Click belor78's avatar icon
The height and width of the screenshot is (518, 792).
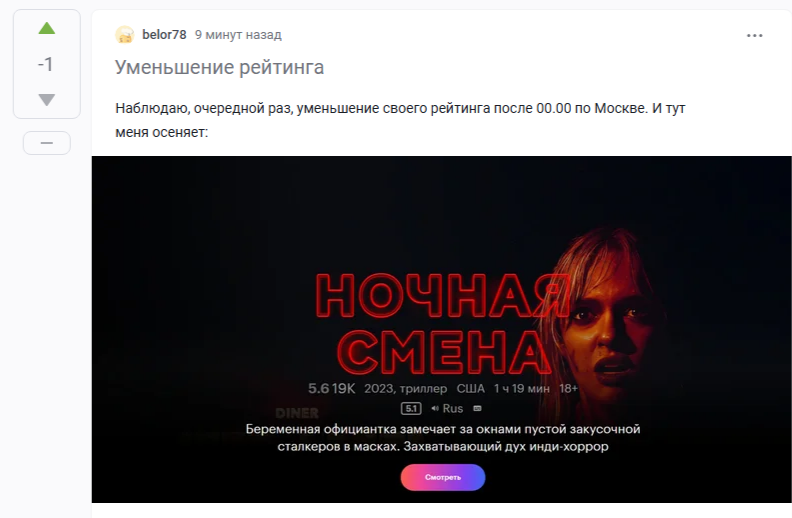(x=124, y=35)
